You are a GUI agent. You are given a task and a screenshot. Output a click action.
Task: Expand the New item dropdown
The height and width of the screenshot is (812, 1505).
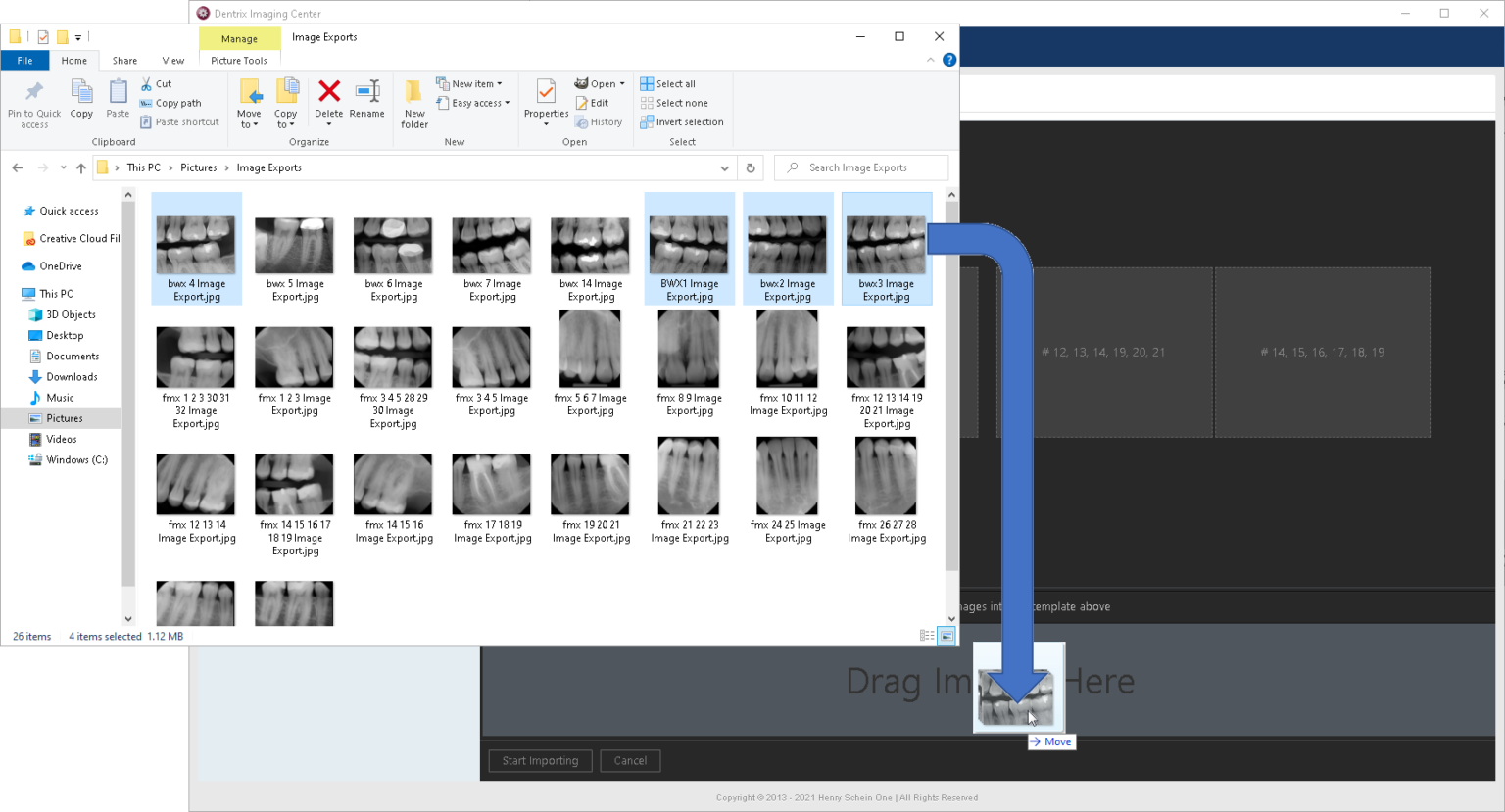pos(471,83)
